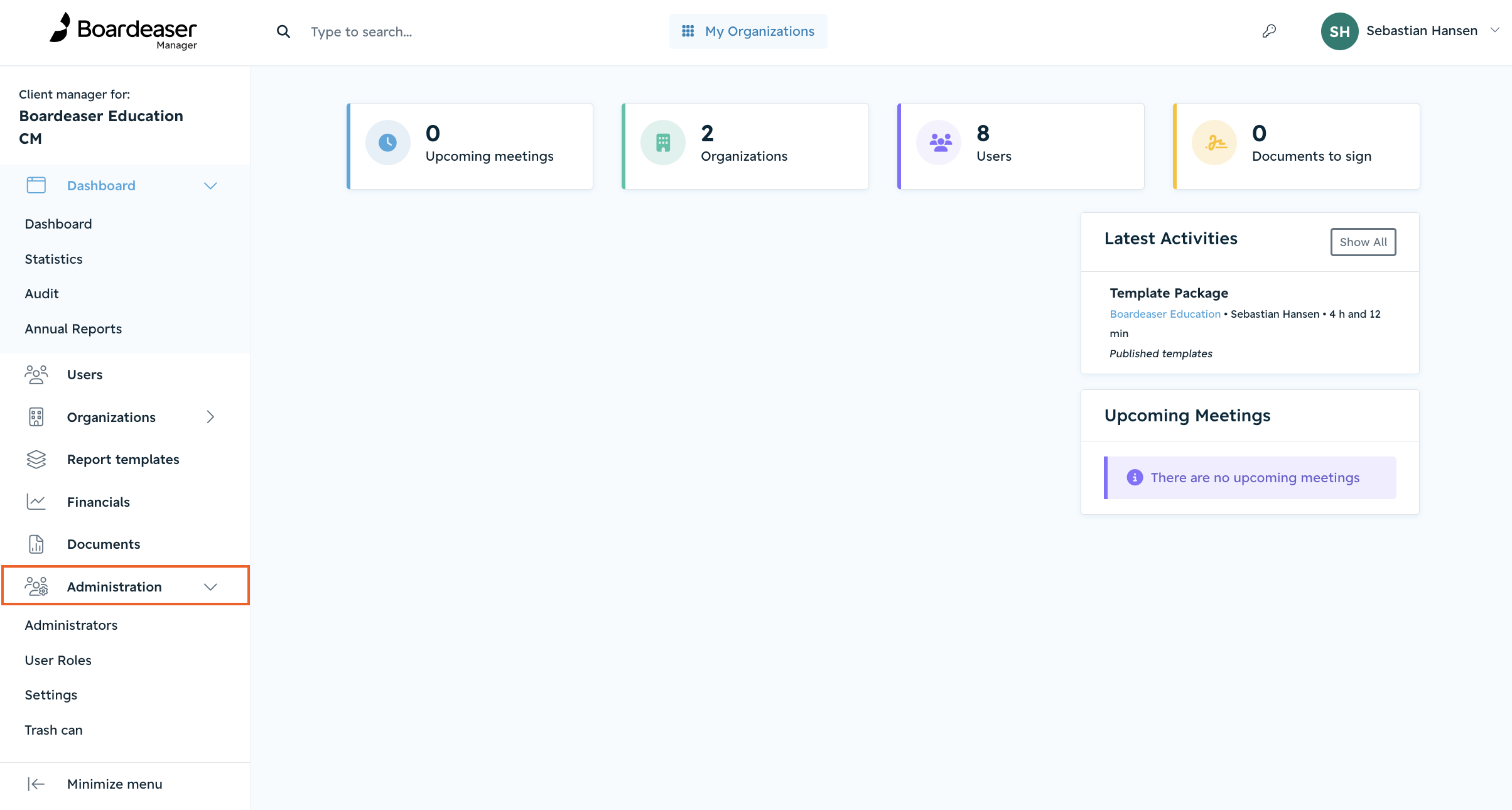Click the Documents file icon
Viewport: 1512px width, 810px height.
click(x=36, y=544)
